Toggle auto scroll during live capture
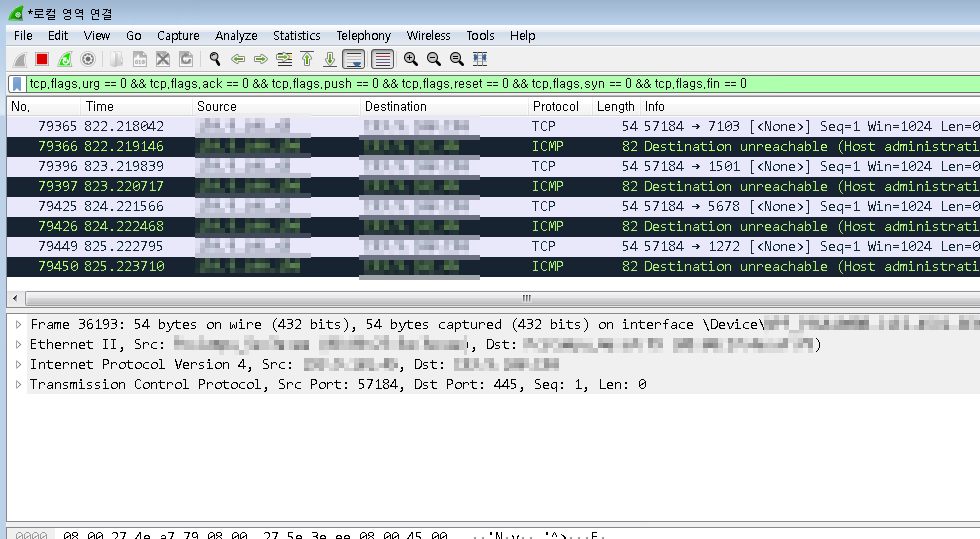The image size is (980, 539). coord(353,60)
